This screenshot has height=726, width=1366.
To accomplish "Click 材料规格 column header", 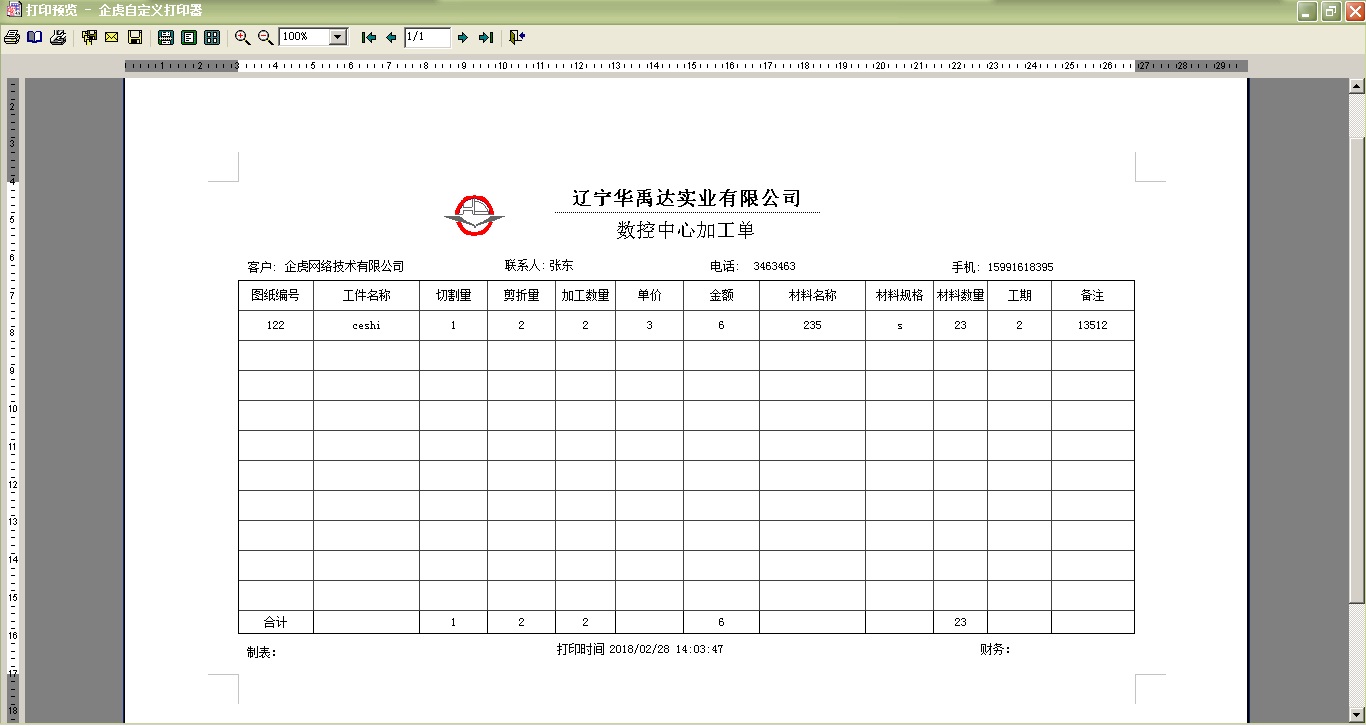I will pyautogui.click(x=899, y=296).
